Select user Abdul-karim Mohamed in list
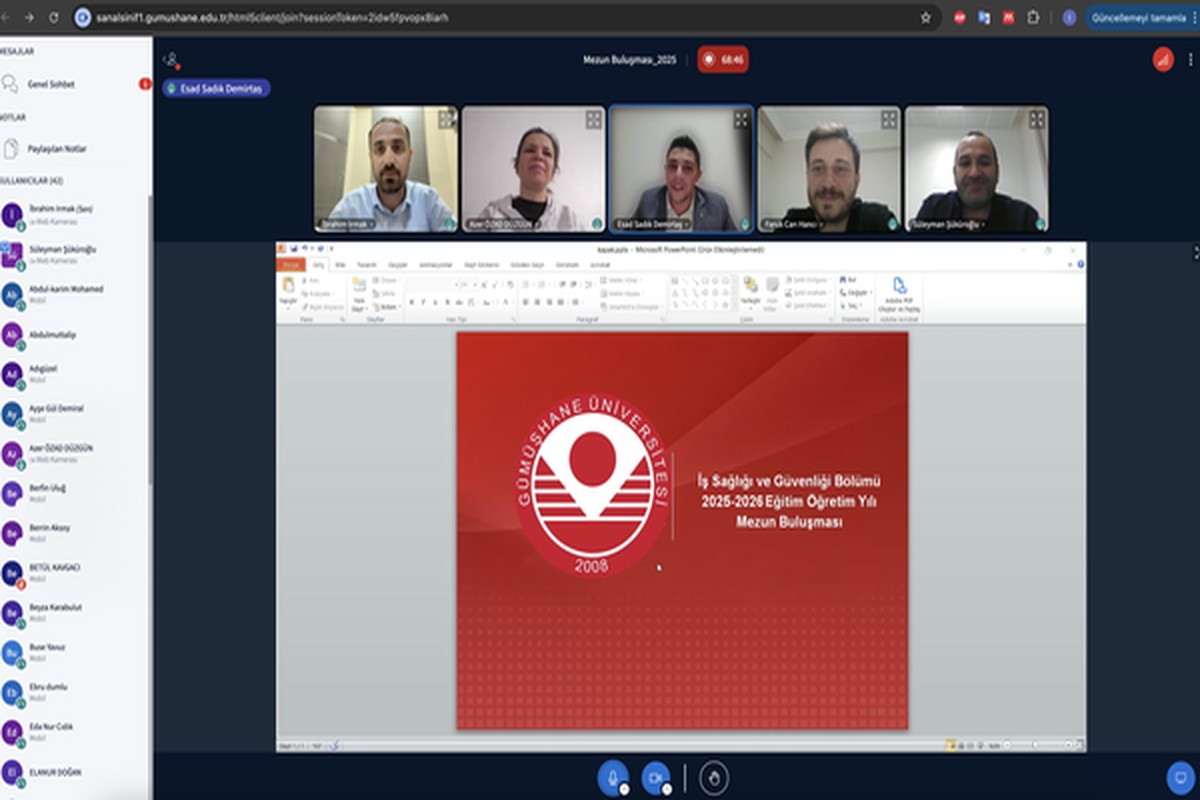Image resolution: width=1200 pixels, height=800 pixels. coord(66,290)
